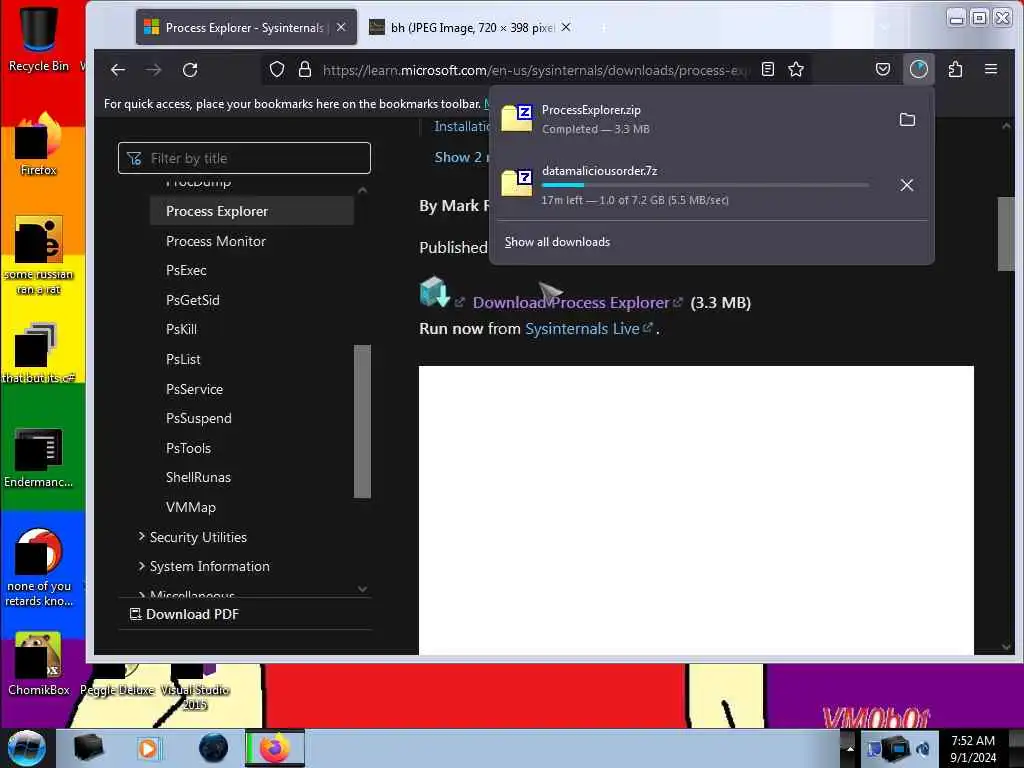Open containing folder for ProcessExplorer.zip

pyautogui.click(x=907, y=120)
